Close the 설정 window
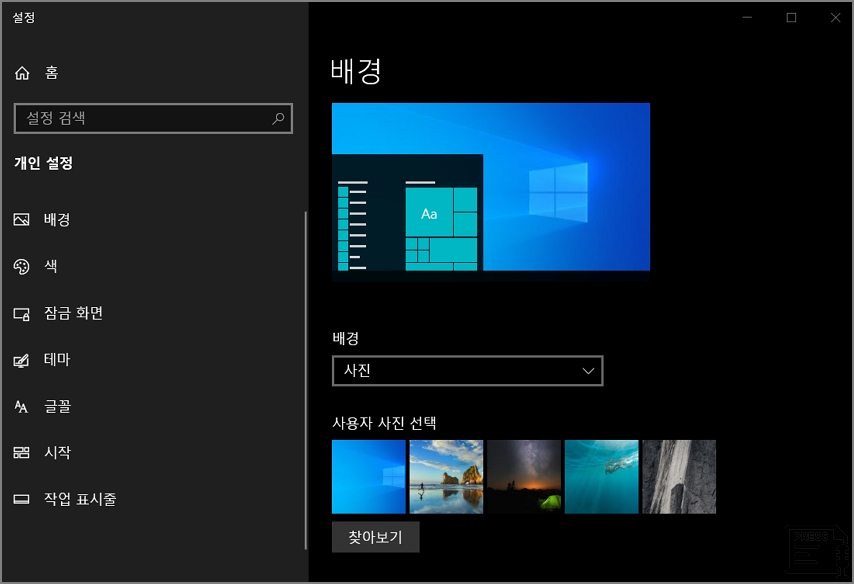The height and width of the screenshot is (584, 854). point(835,17)
